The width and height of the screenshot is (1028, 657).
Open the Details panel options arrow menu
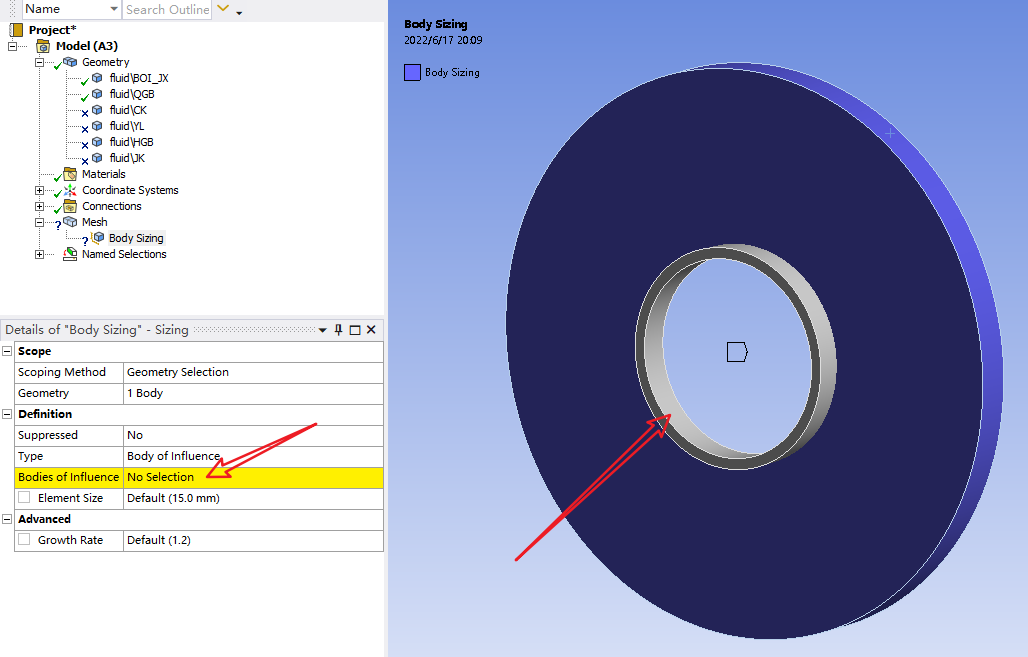point(322,330)
